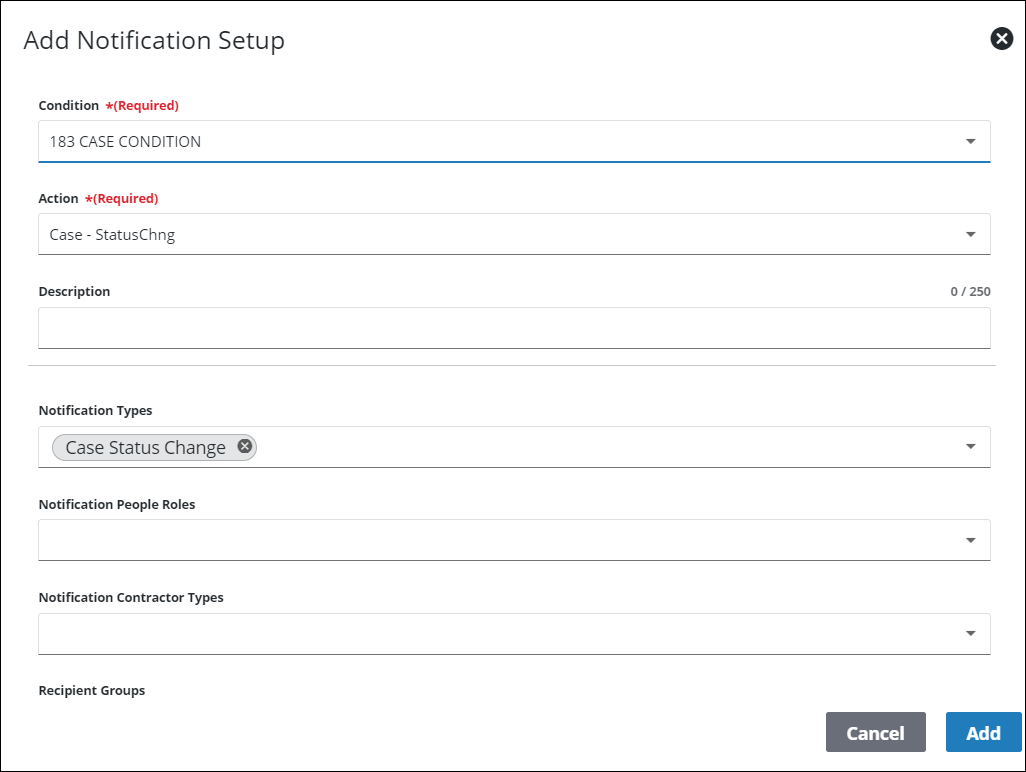Open the Condition selector showing 183 CASE CONDITION
Viewport: 1026px width, 772px height.
(500, 141)
